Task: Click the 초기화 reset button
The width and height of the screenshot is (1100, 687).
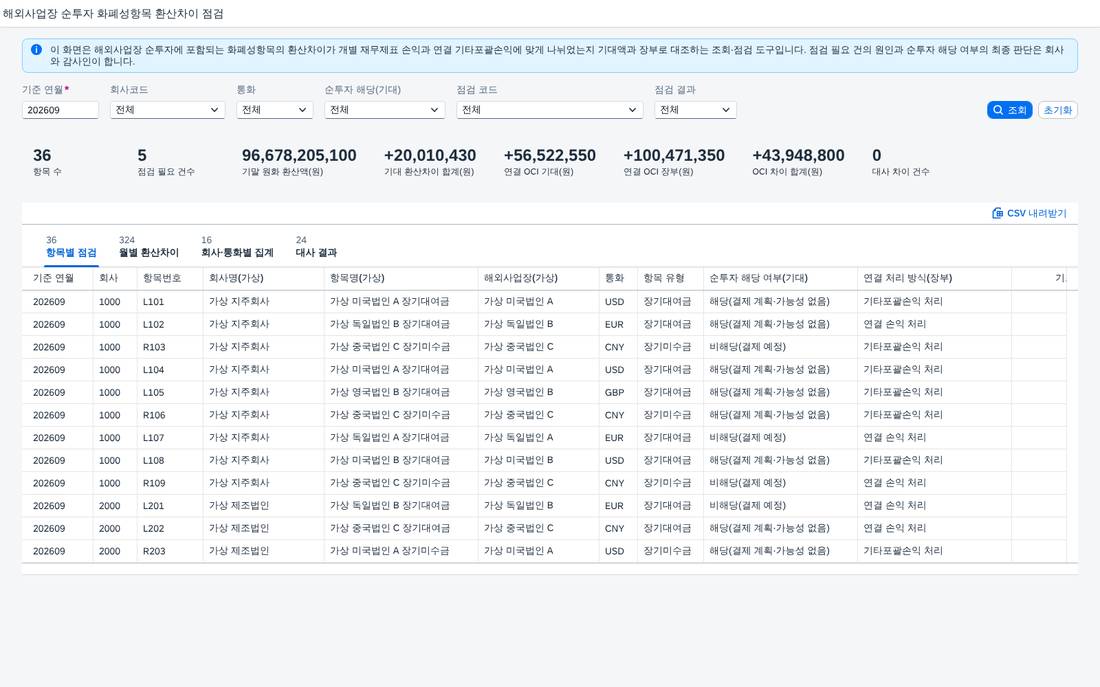Action: [x=1057, y=110]
